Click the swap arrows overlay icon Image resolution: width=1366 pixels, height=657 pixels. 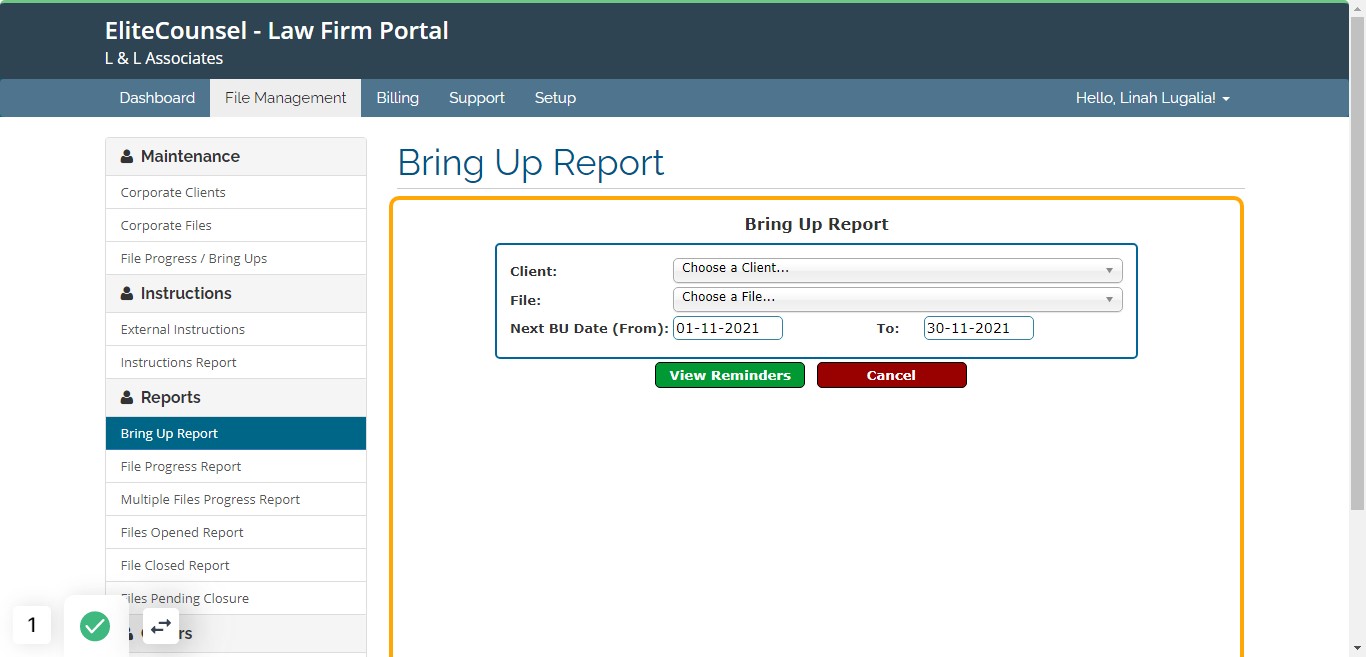pos(161,626)
